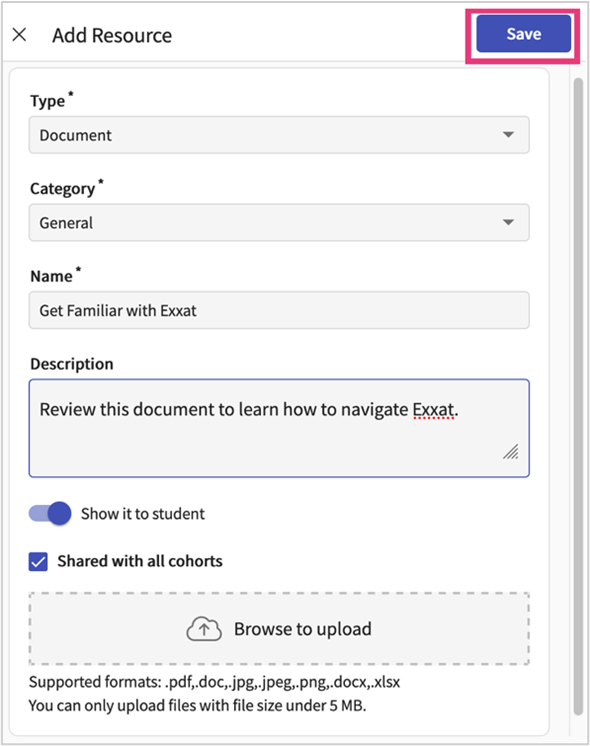This screenshot has width=590, height=746.
Task: Uncheck the Shared with all cohorts checkbox
Action: (38, 561)
